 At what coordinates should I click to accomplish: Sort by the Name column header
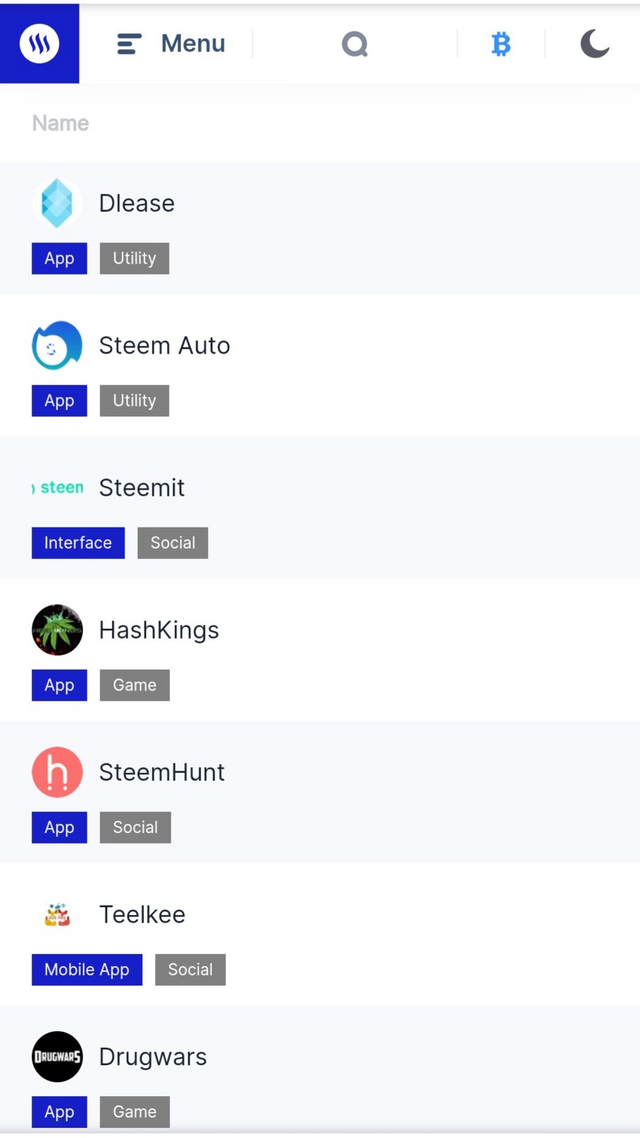click(x=60, y=123)
